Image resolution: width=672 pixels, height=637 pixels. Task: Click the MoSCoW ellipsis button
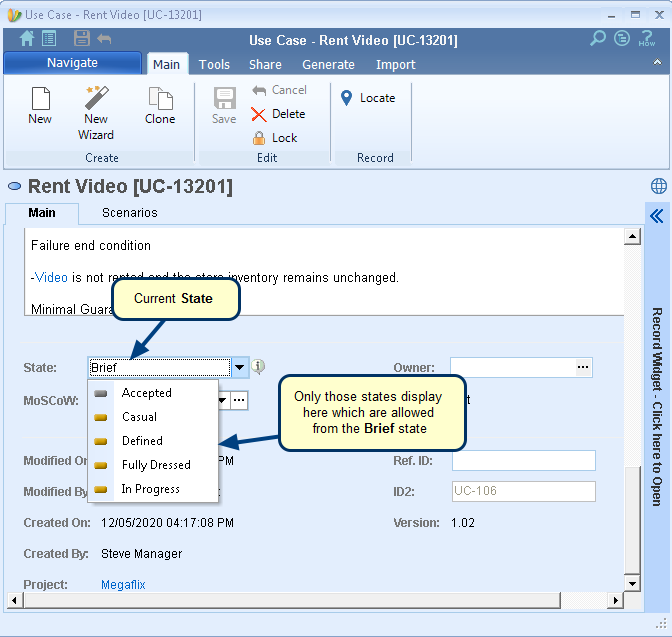click(x=239, y=400)
